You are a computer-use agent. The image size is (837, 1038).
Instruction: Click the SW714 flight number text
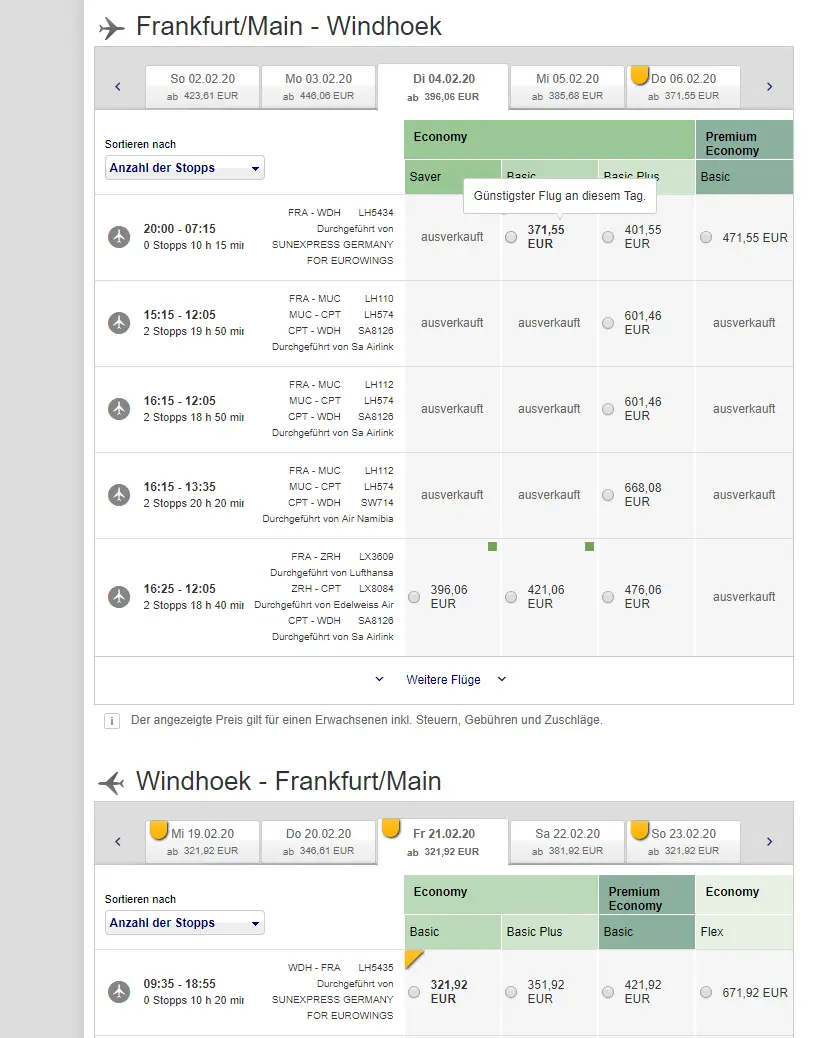[x=377, y=502]
